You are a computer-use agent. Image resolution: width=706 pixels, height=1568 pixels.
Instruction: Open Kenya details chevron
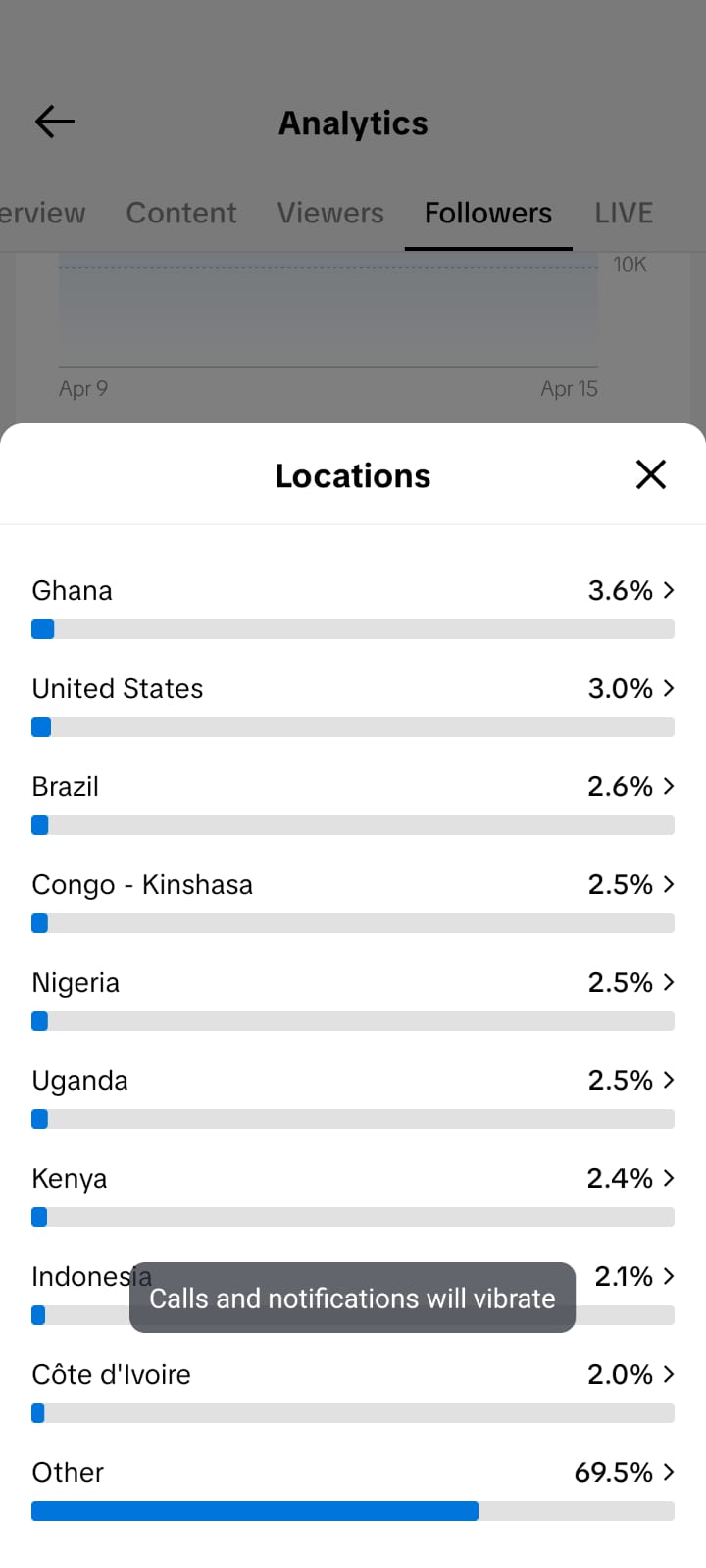pyautogui.click(x=669, y=1178)
